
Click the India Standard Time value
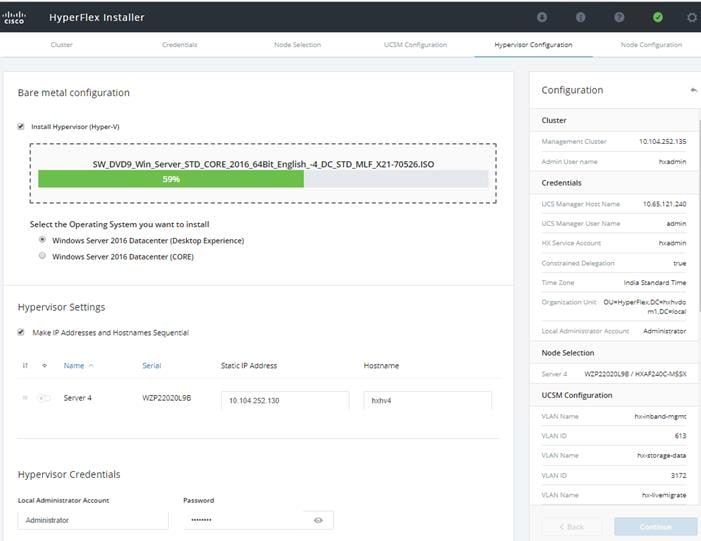655,283
